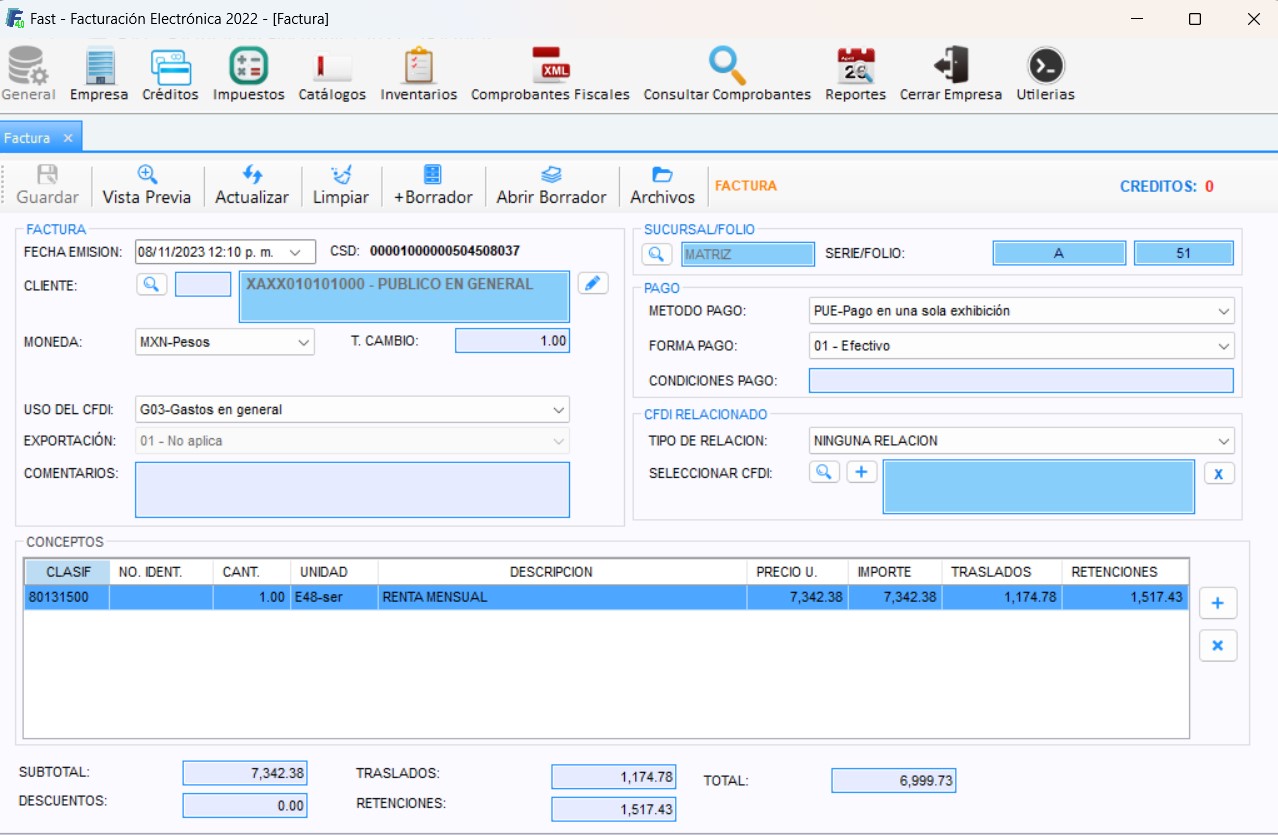Open the Impuestos calculator icon
Screen dimensions: 1278x835
pyautogui.click(x=248, y=66)
